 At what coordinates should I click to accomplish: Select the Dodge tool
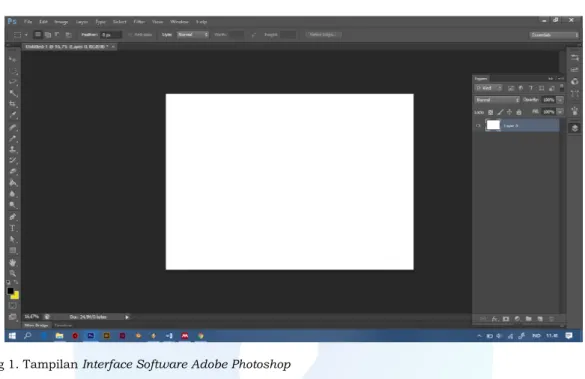13,205
